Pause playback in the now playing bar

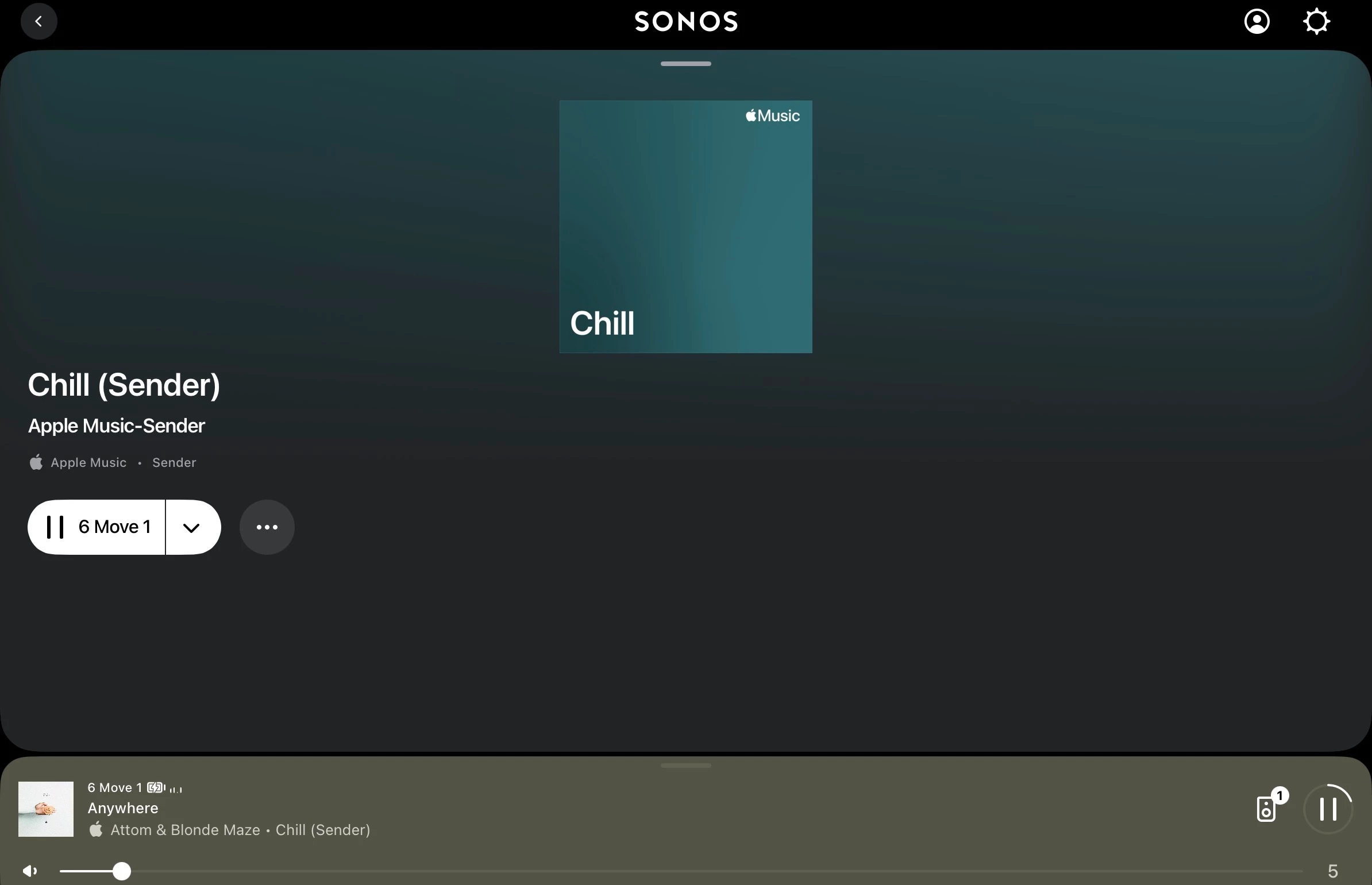point(1328,809)
